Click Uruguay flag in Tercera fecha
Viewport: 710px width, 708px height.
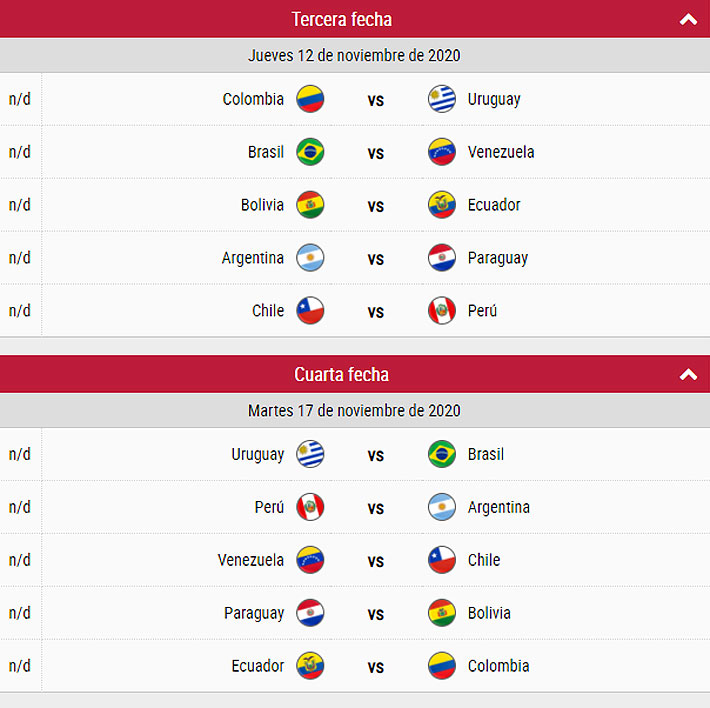441,99
